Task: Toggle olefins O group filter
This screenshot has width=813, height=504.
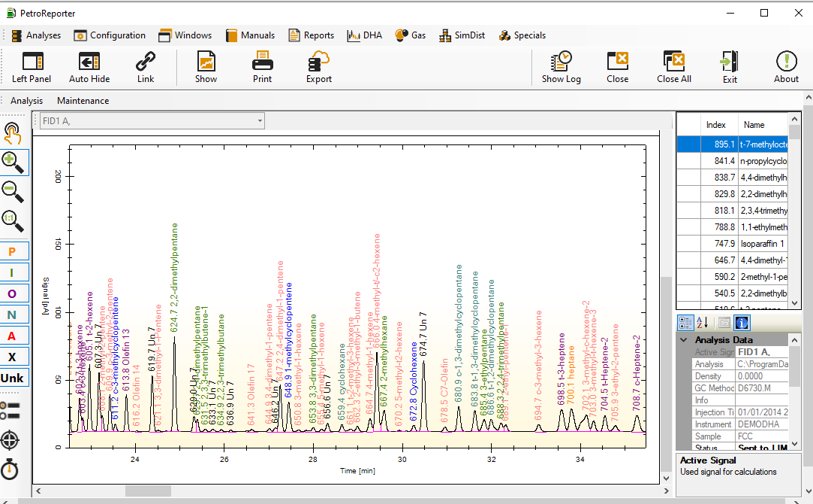Action: pyautogui.click(x=12, y=294)
